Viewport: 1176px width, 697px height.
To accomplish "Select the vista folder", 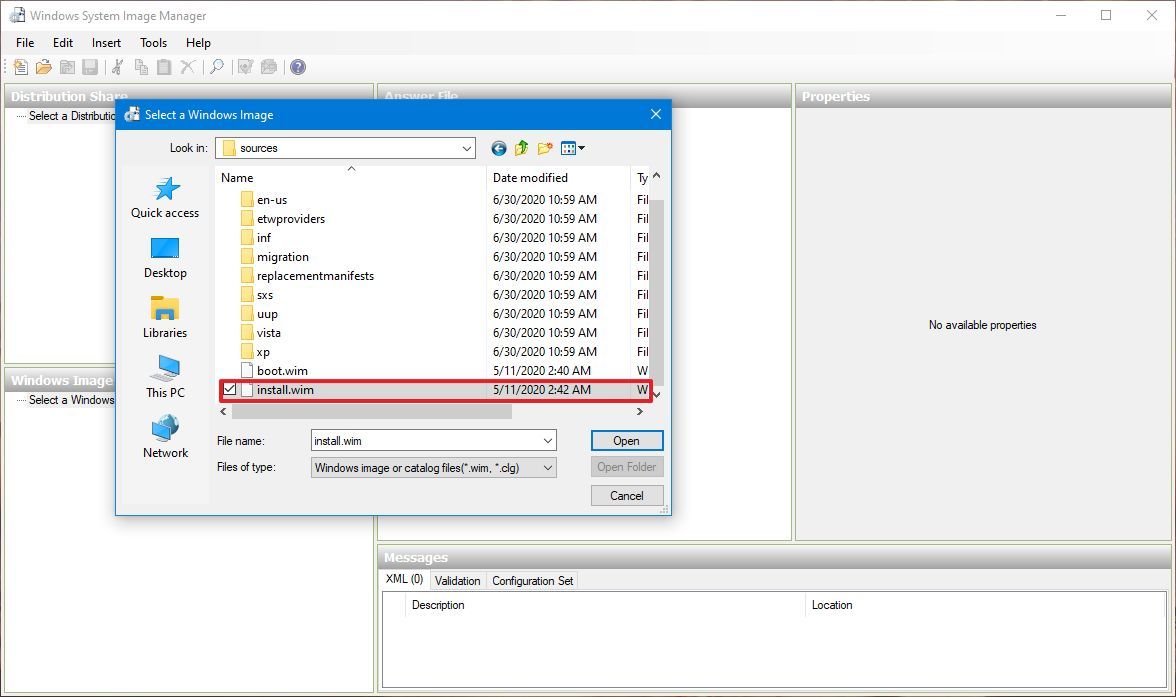I will 268,332.
